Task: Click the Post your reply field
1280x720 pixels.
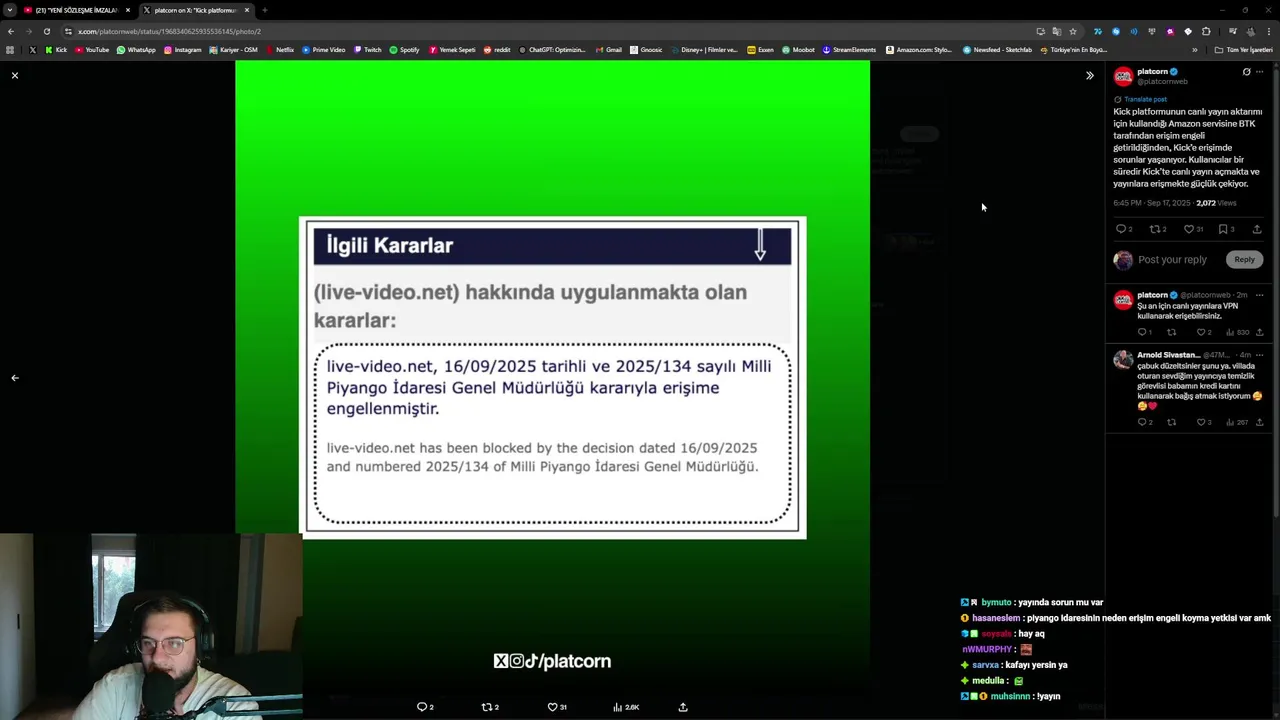Action: click(1172, 260)
